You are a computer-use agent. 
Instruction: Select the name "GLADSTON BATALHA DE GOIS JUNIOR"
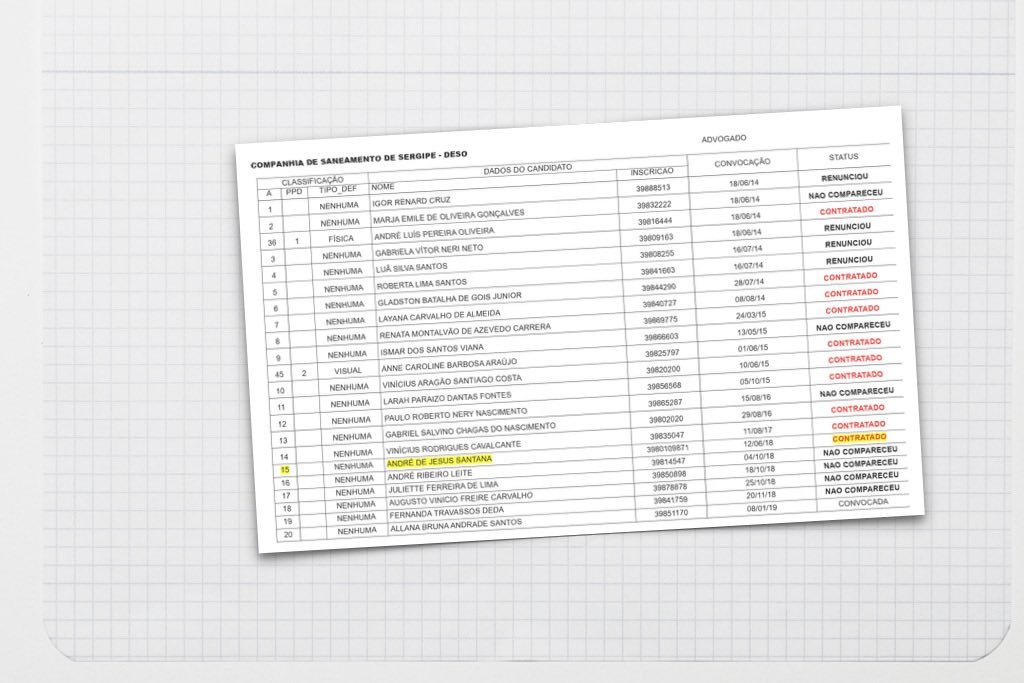(x=449, y=300)
